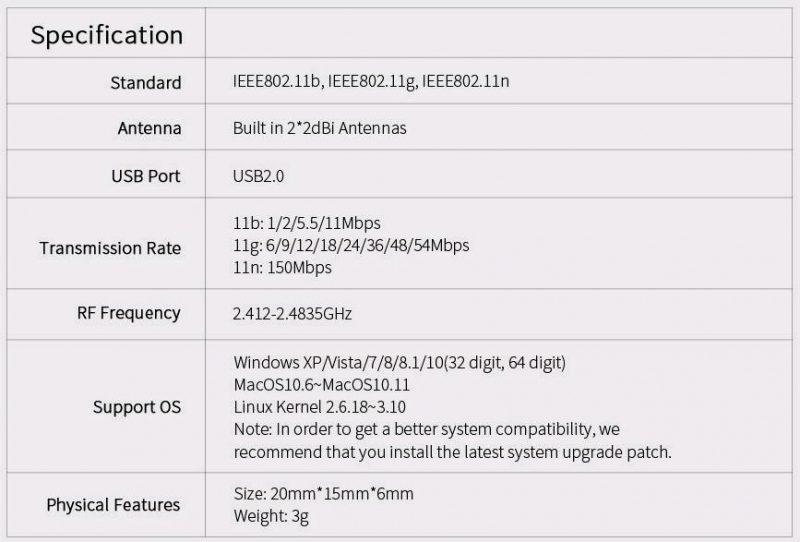Select the USB Port label
The image size is (800, 542).
point(146,176)
